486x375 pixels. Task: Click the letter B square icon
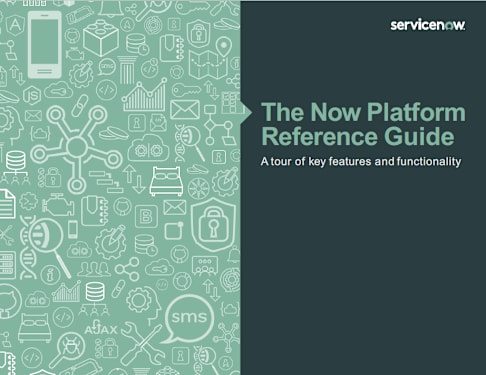pyautogui.click(x=146, y=216)
